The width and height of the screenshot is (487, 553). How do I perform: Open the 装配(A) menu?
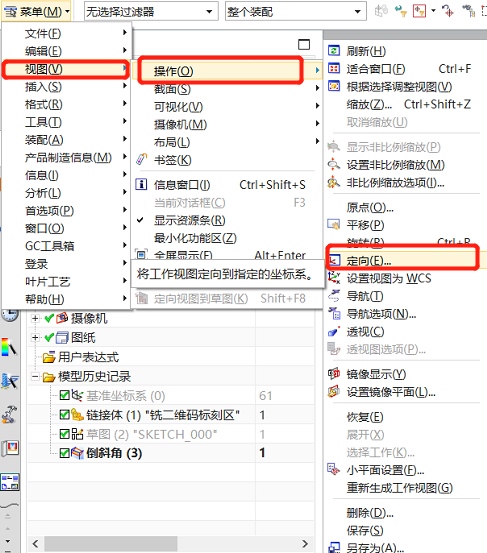click(67, 140)
